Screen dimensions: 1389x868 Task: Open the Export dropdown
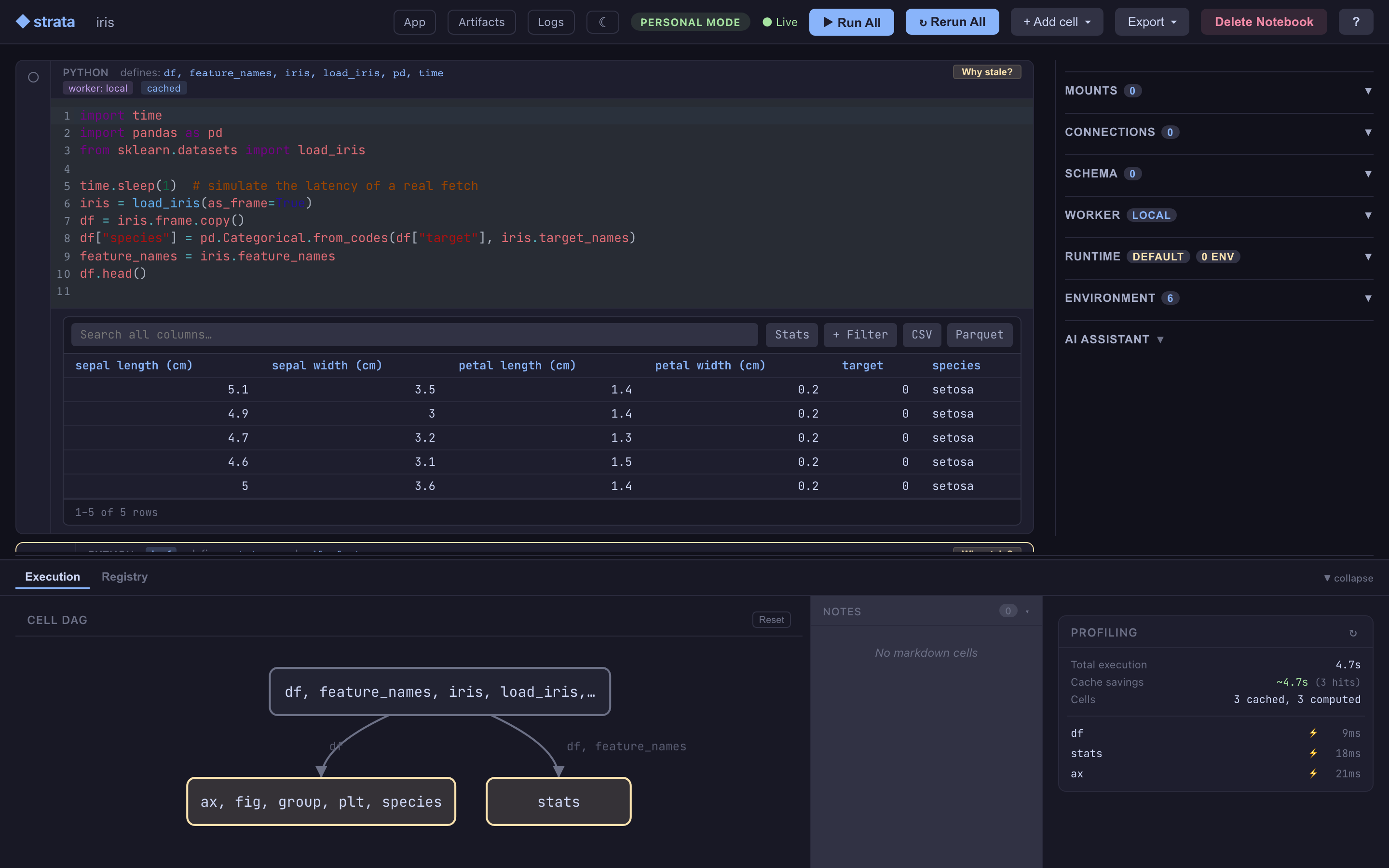(1151, 22)
